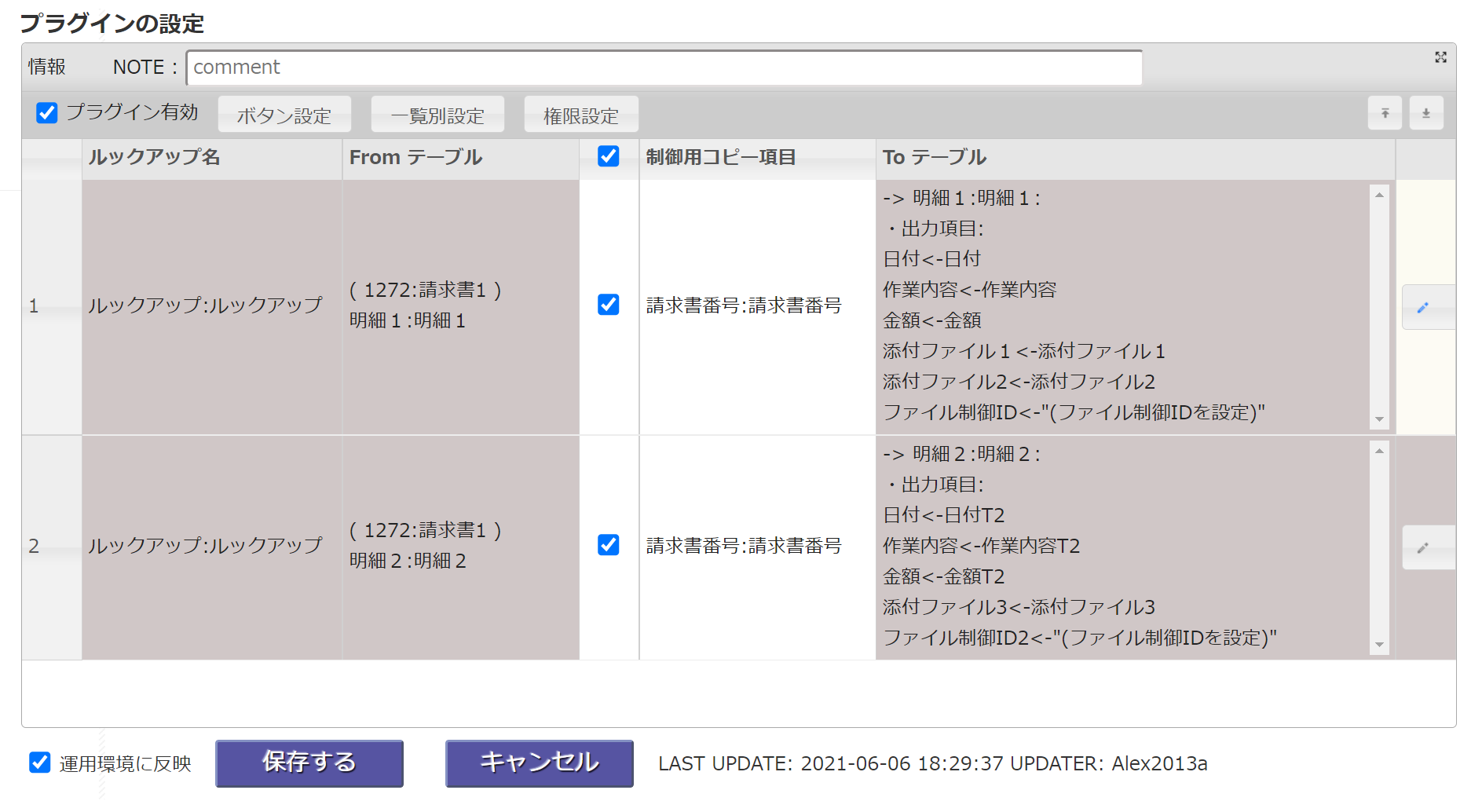Click ルックアップ:ルックアップ in row 2
This screenshot has height=812, width=1482.
click(205, 546)
